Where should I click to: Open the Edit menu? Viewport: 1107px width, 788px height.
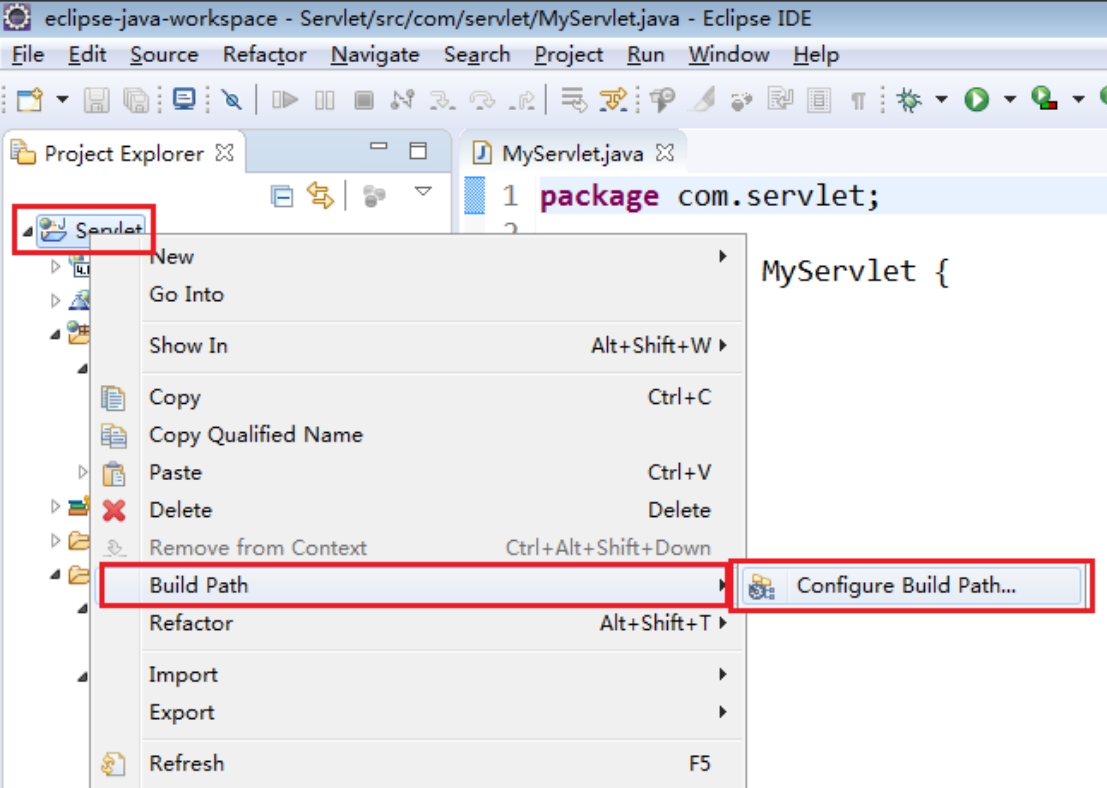click(x=87, y=54)
